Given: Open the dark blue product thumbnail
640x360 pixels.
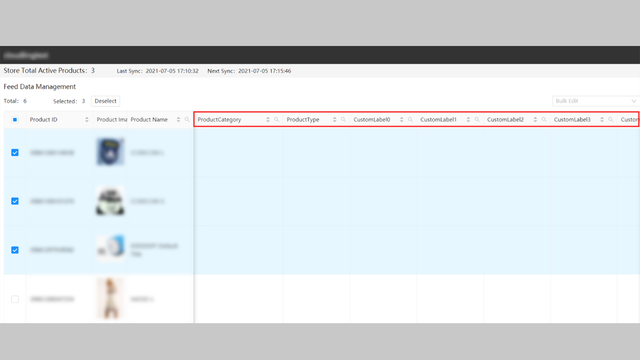Looking at the screenshot, I should (110, 151).
